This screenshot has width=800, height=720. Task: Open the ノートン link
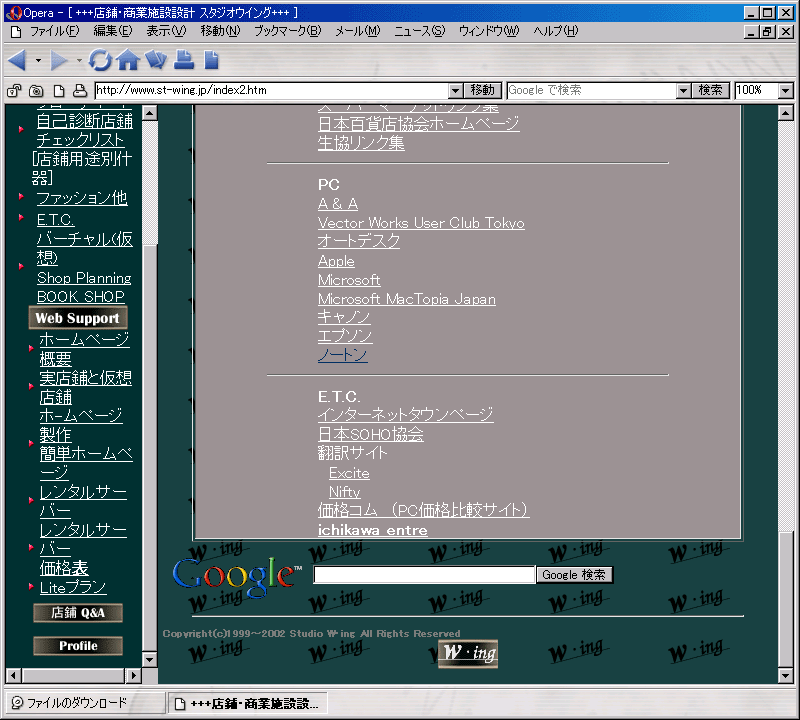(342, 355)
